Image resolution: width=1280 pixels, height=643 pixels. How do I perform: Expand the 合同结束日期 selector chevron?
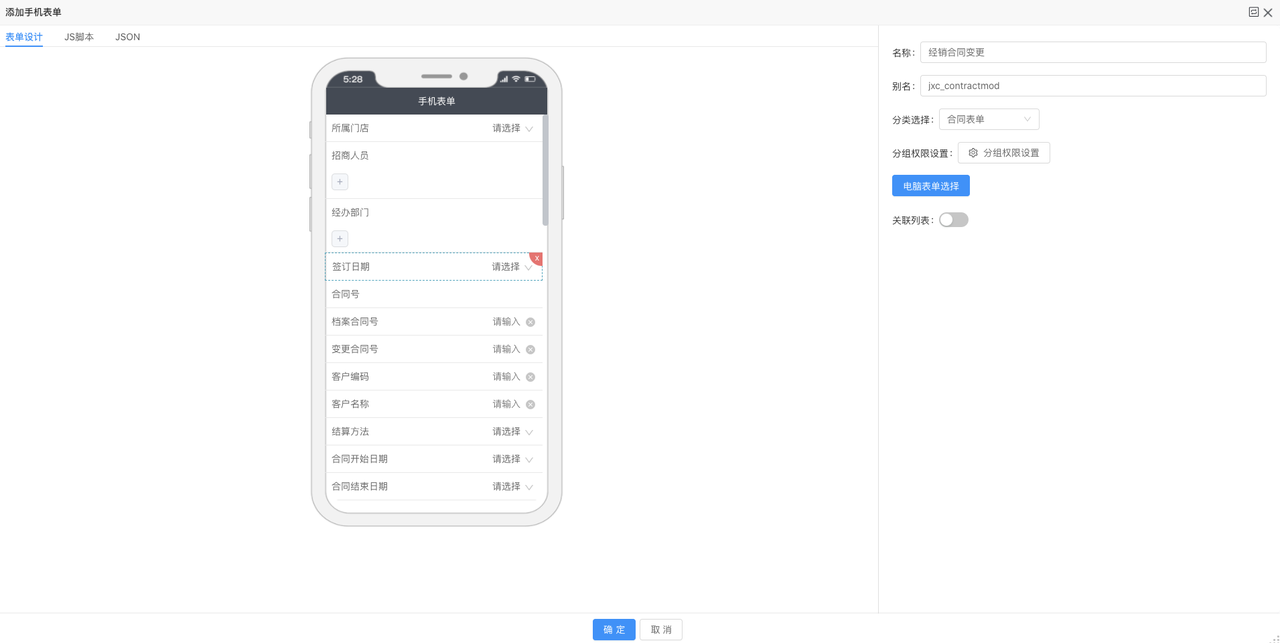pyautogui.click(x=529, y=487)
